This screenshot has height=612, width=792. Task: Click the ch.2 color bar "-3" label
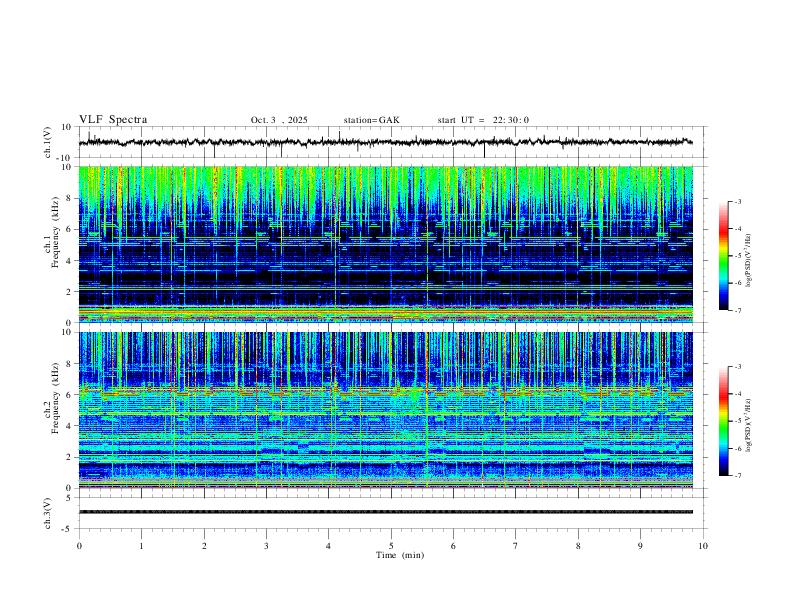pos(738,367)
